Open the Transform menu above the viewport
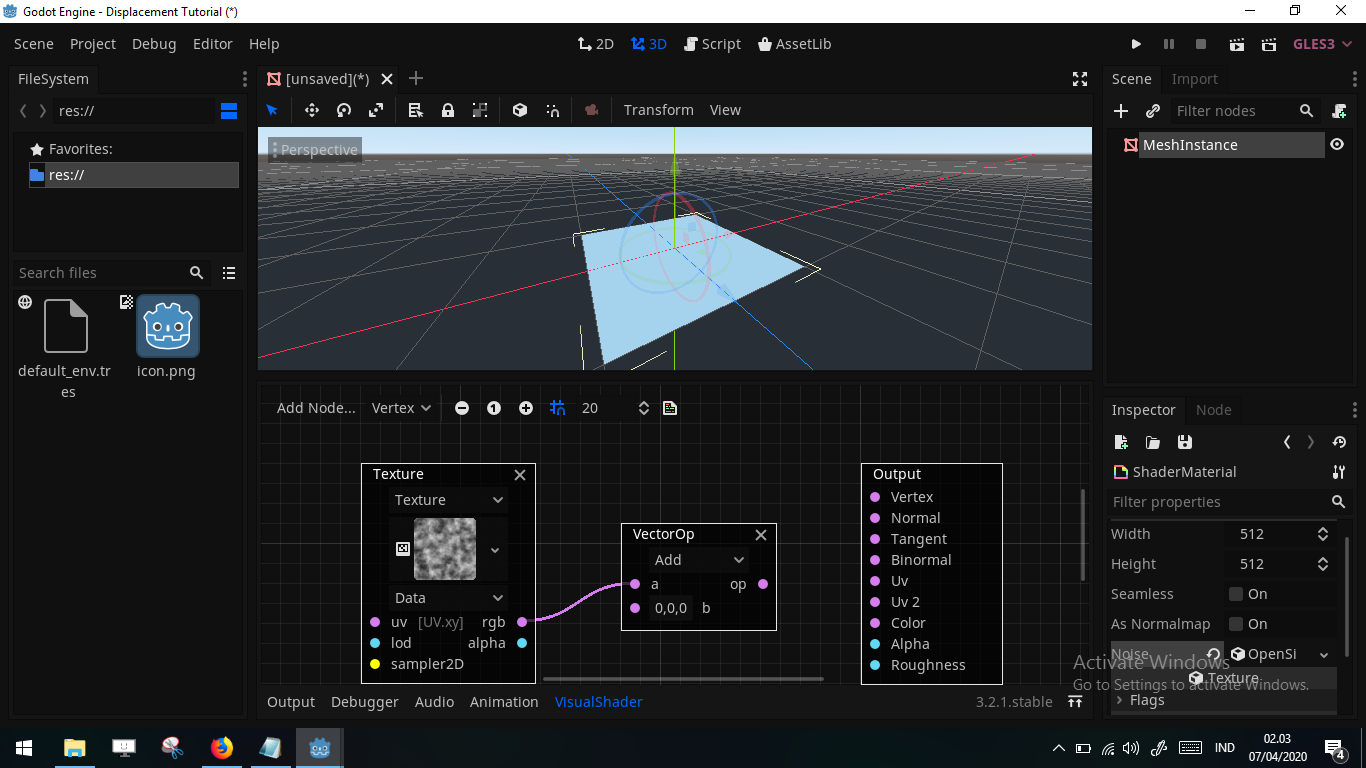This screenshot has width=1366, height=768. (x=658, y=110)
